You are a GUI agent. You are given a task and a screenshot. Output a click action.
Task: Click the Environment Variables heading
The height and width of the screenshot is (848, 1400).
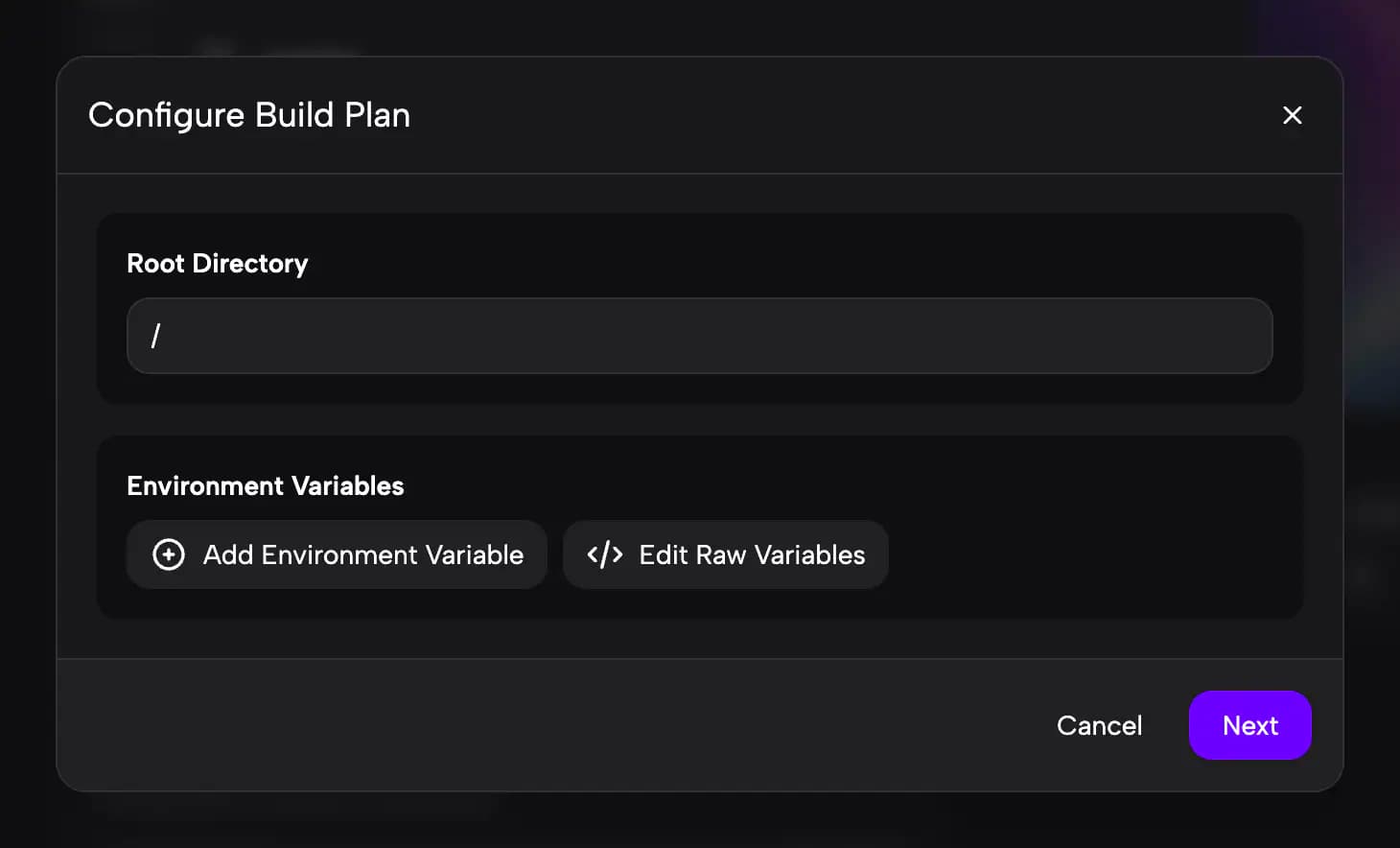[266, 485]
